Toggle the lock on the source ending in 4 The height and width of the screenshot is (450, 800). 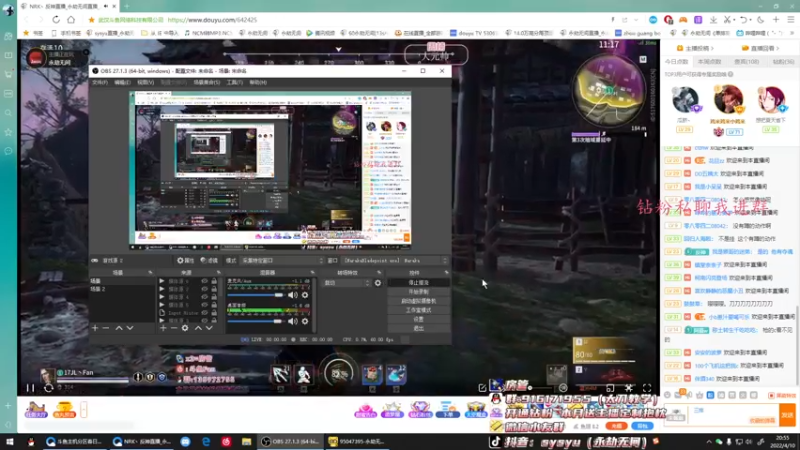(x=214, y=297)
